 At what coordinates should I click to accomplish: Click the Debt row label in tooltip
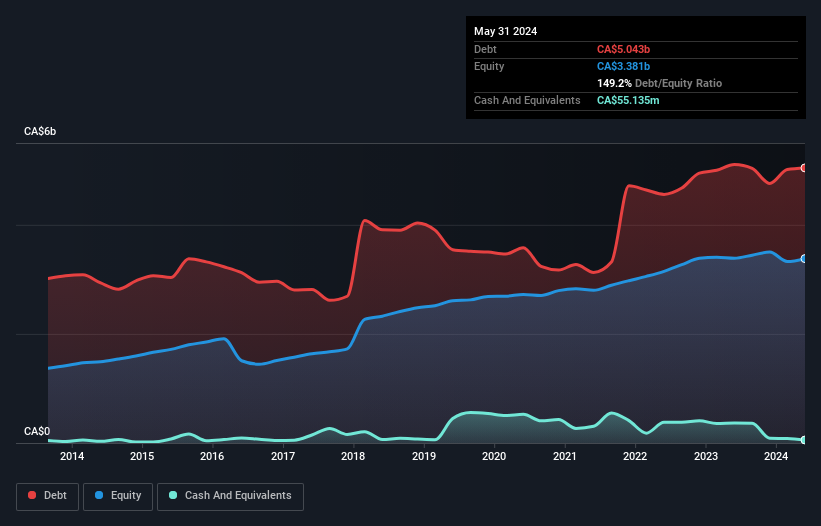click(485, 49)
